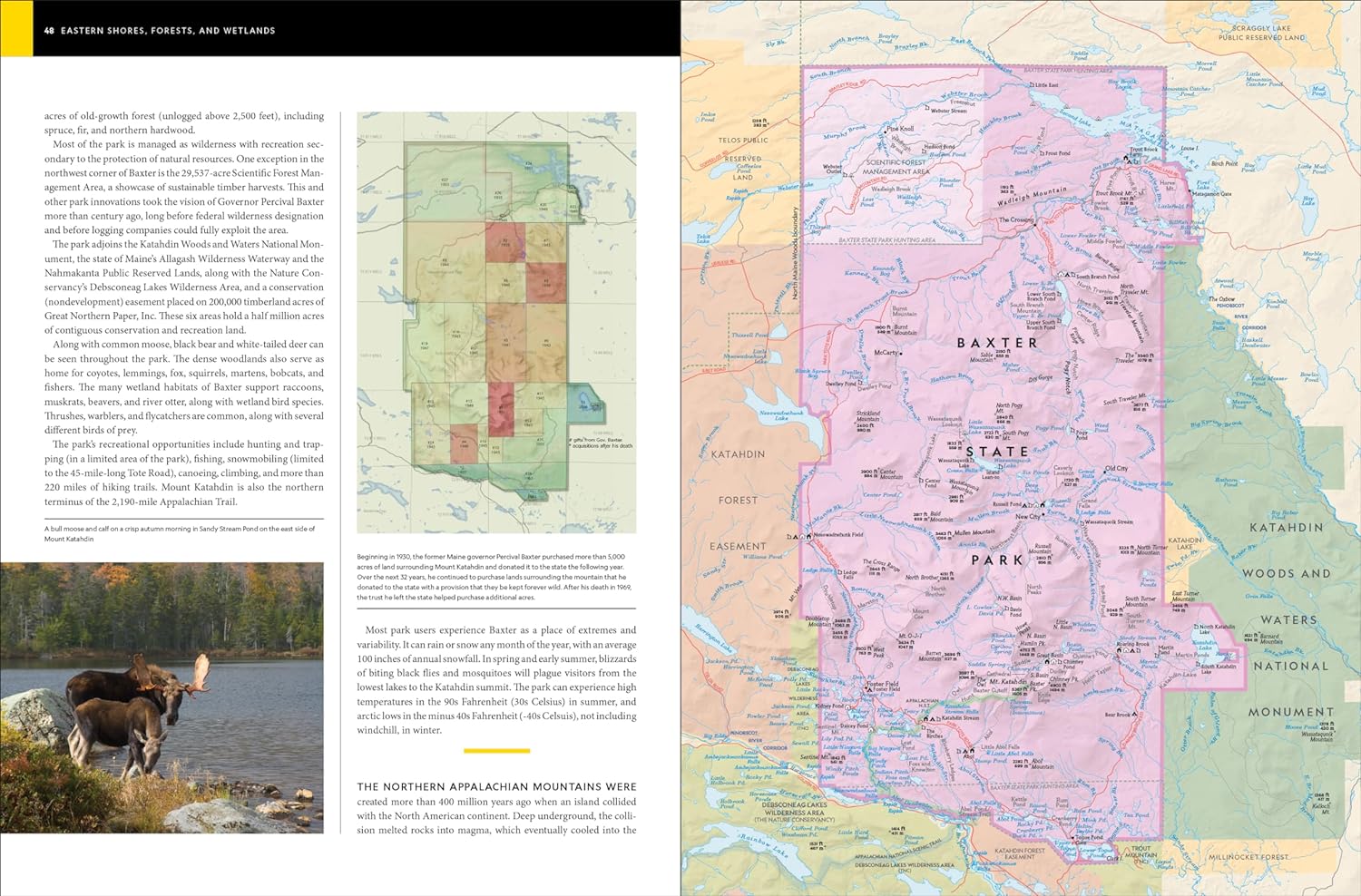The width and height of the screenshot is (1361, 896).
Task: Open the small land-acquisition inset map
Action: 496,322
